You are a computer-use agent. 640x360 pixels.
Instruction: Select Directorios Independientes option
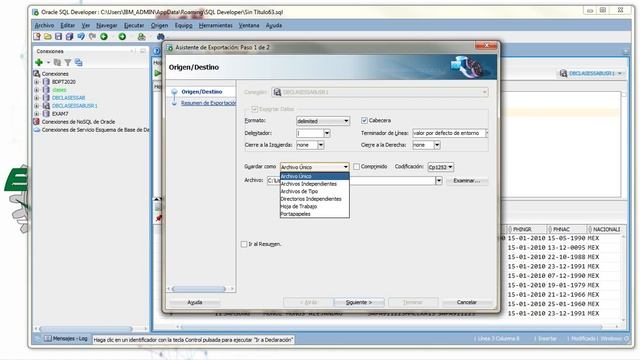click(314, 199)
